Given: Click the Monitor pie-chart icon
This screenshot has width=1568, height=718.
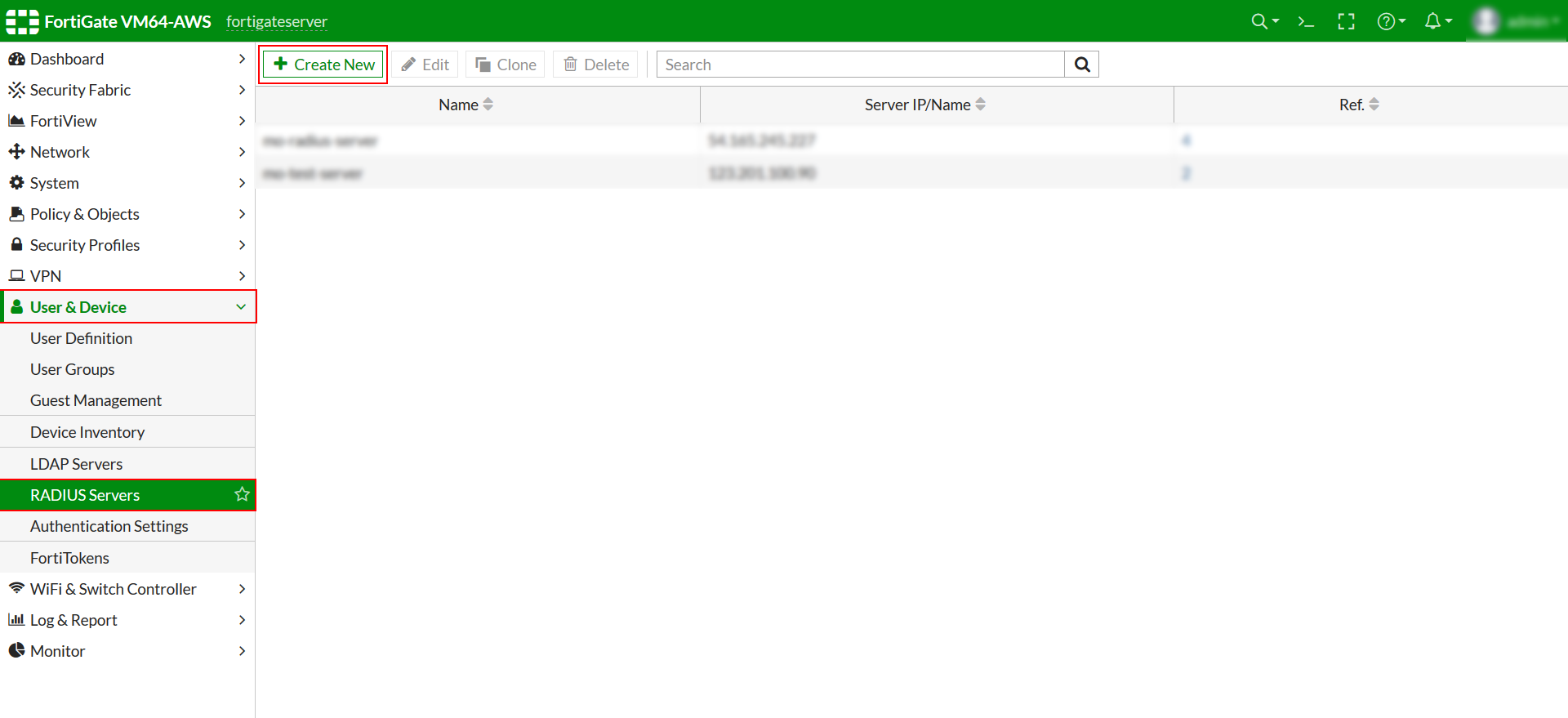Looking at the screenshot, I should (x=16, y=650).
